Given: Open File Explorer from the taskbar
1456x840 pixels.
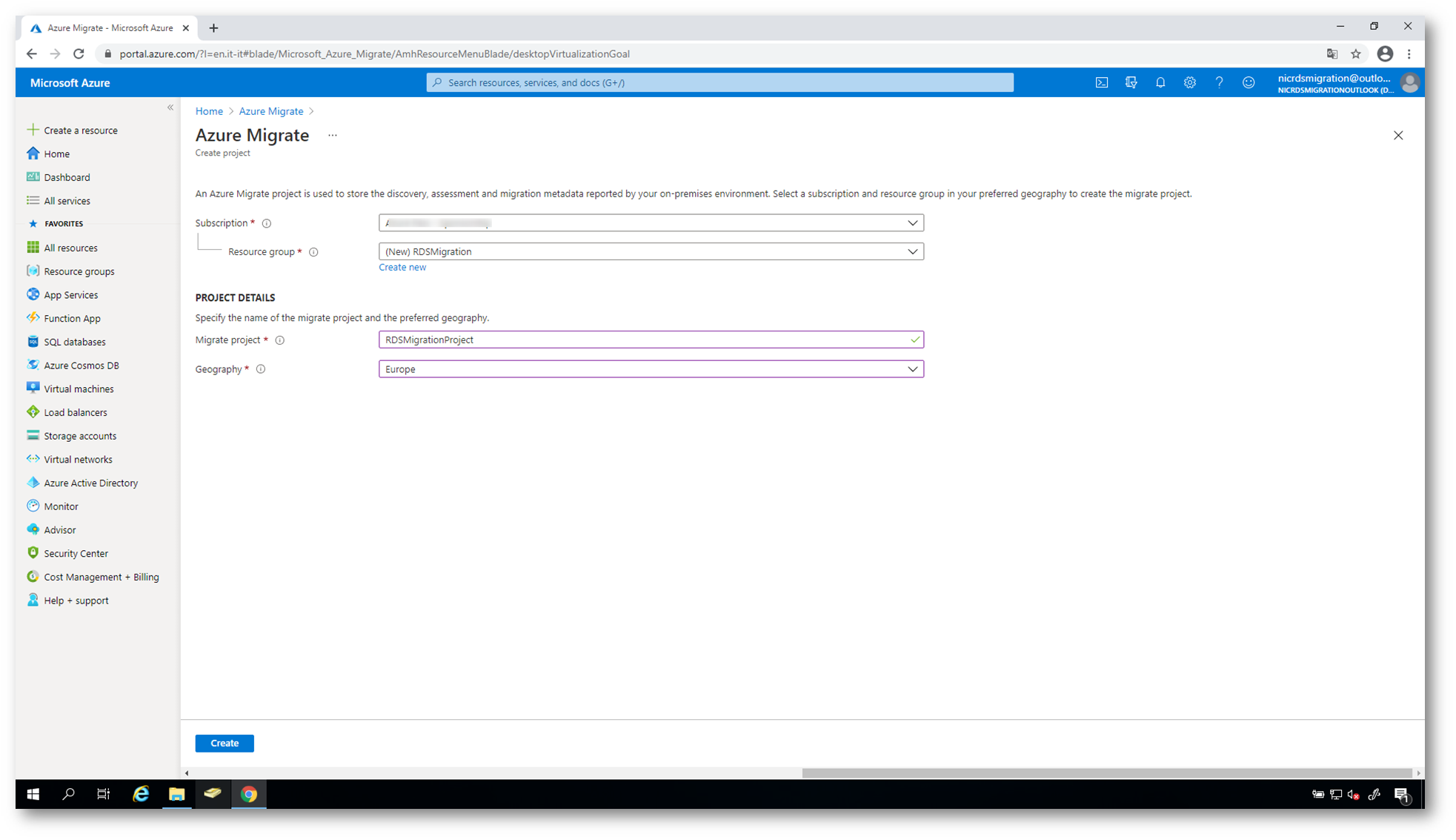Looking at the screenshot, I should coord(176,794).
